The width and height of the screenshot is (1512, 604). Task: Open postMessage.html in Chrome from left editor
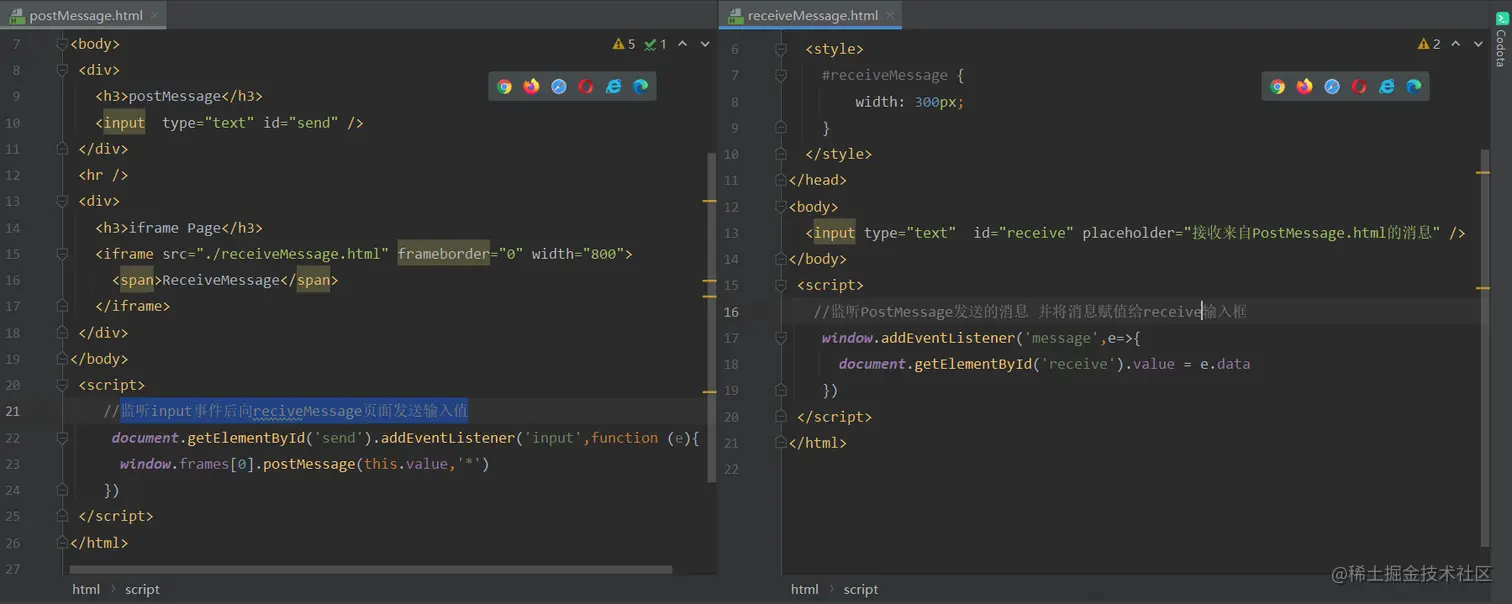click(505, 87)
